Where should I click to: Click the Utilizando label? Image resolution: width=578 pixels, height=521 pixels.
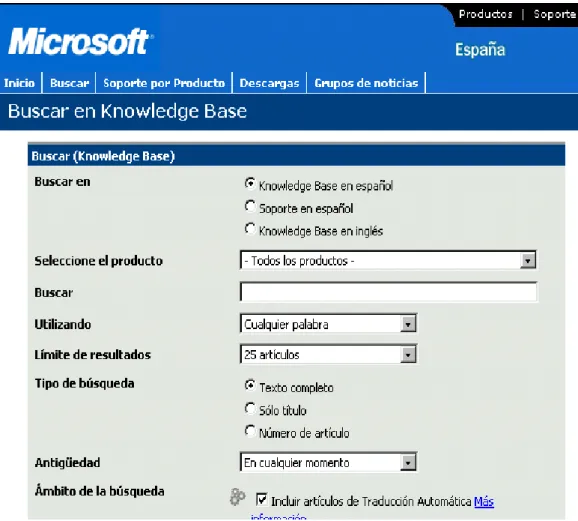(63, 324)
